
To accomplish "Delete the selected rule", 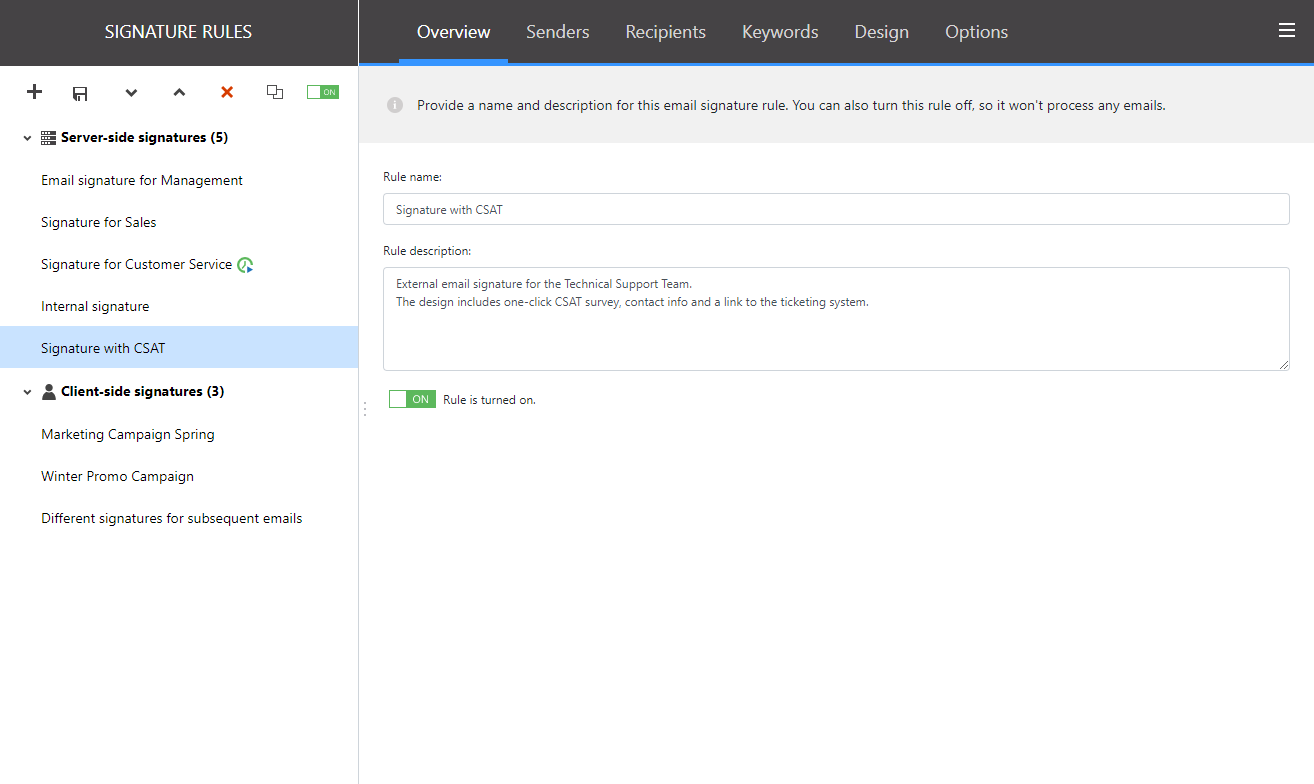I will coord(226,92).
